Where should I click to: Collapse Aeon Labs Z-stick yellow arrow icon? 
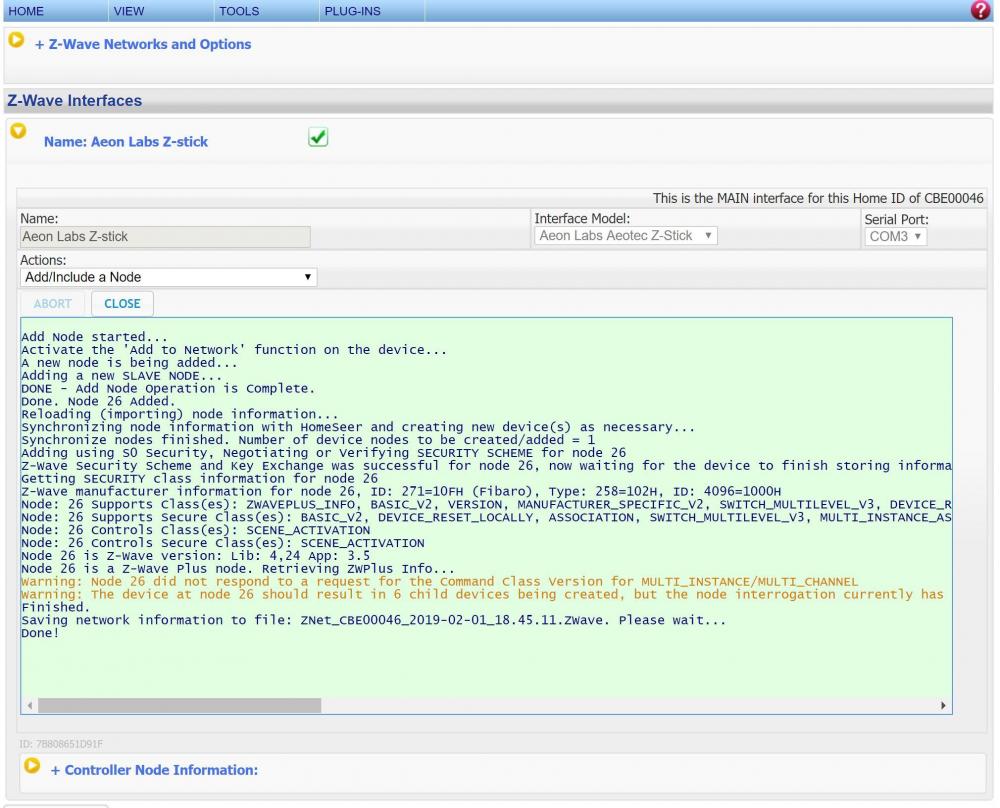pyautogui.click(x=16, y=131)
